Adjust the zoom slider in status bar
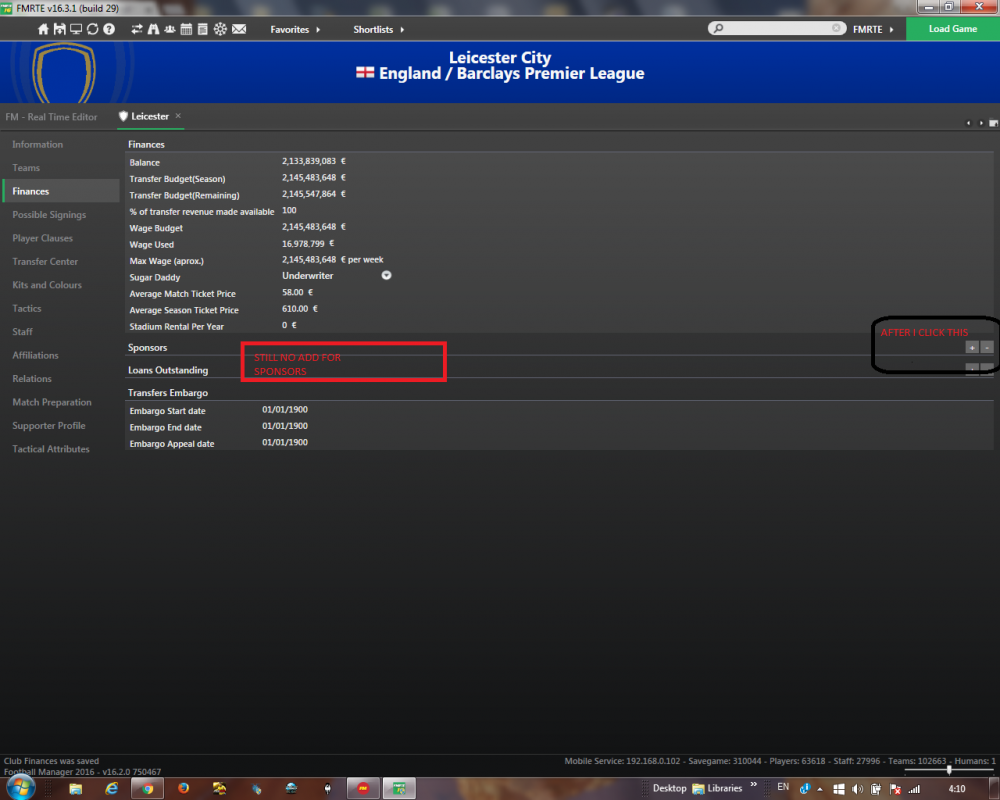Image resolution: width=1000 pixels, height=800 pixels. [x=949, y=770]
